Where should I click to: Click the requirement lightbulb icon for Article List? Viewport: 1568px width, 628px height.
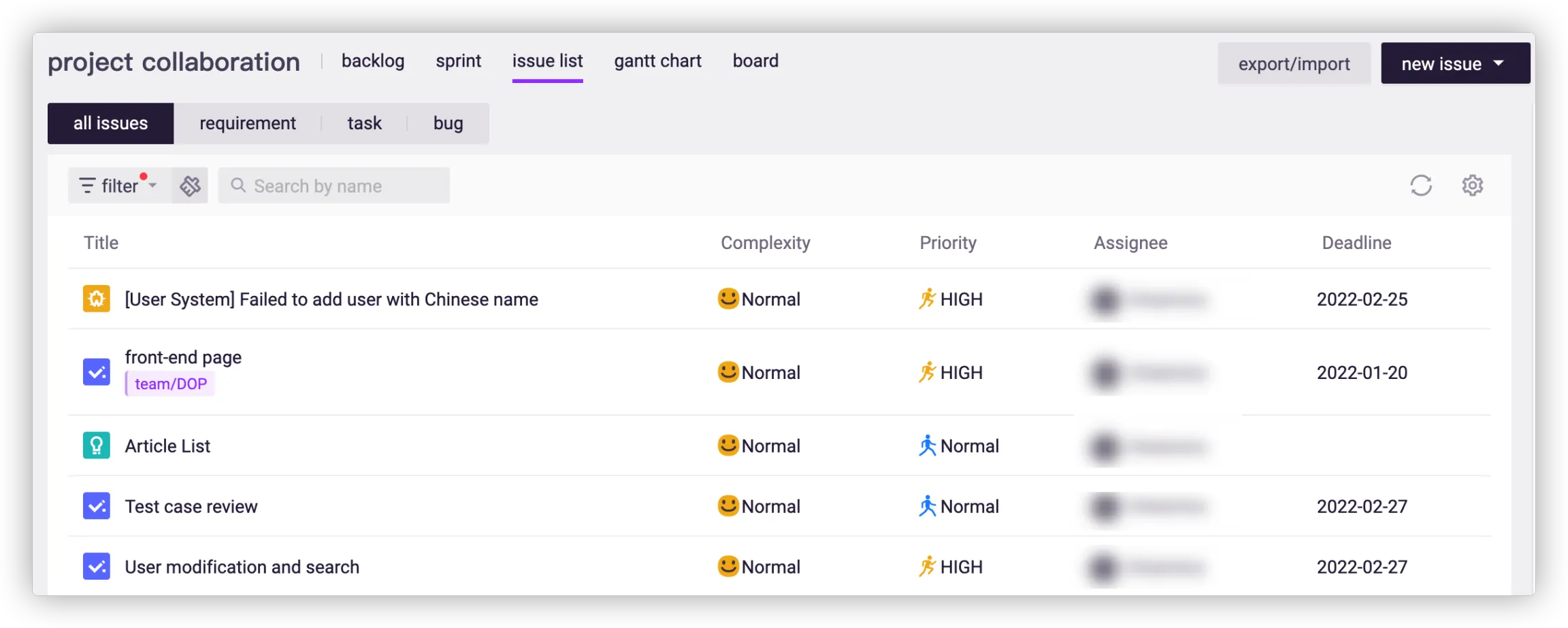coord(97,446)
